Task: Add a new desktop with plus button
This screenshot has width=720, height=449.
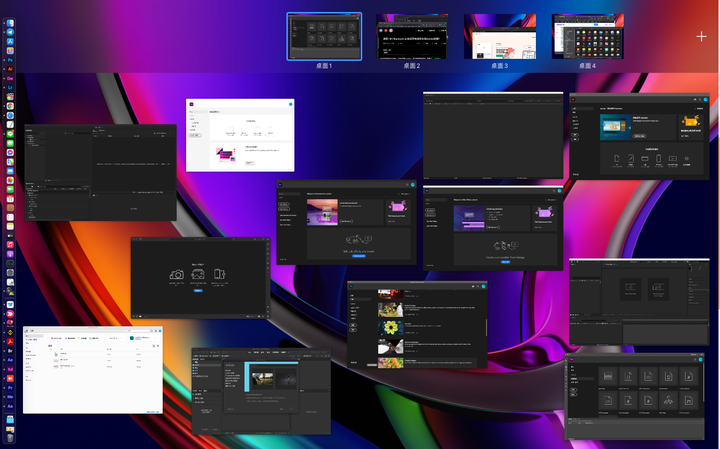Action: pos(701,37)
